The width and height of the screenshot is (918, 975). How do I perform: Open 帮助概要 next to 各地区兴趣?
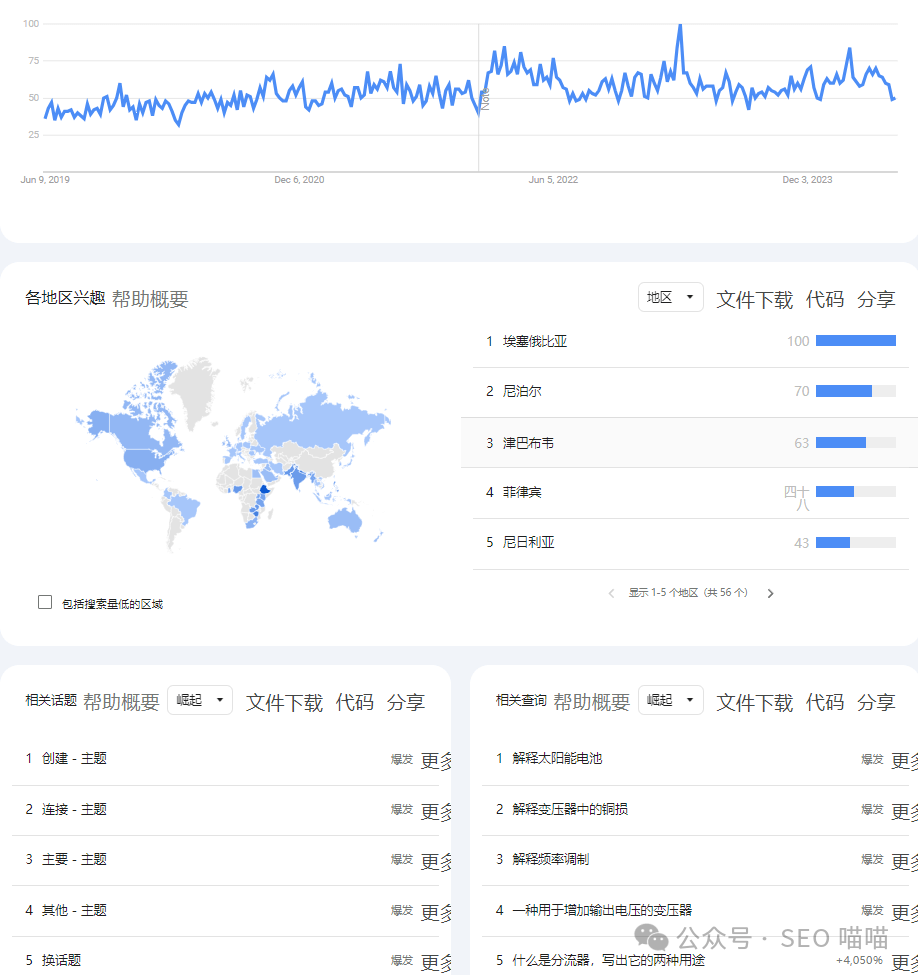point(150,299)
